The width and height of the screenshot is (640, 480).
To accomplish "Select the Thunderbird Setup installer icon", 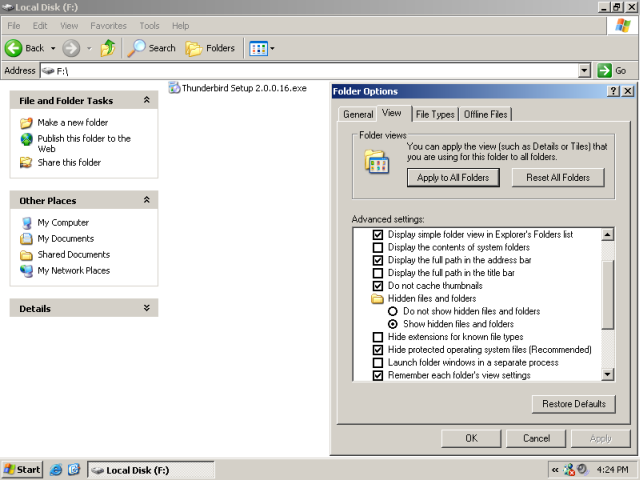I will [x=174, y=88].
